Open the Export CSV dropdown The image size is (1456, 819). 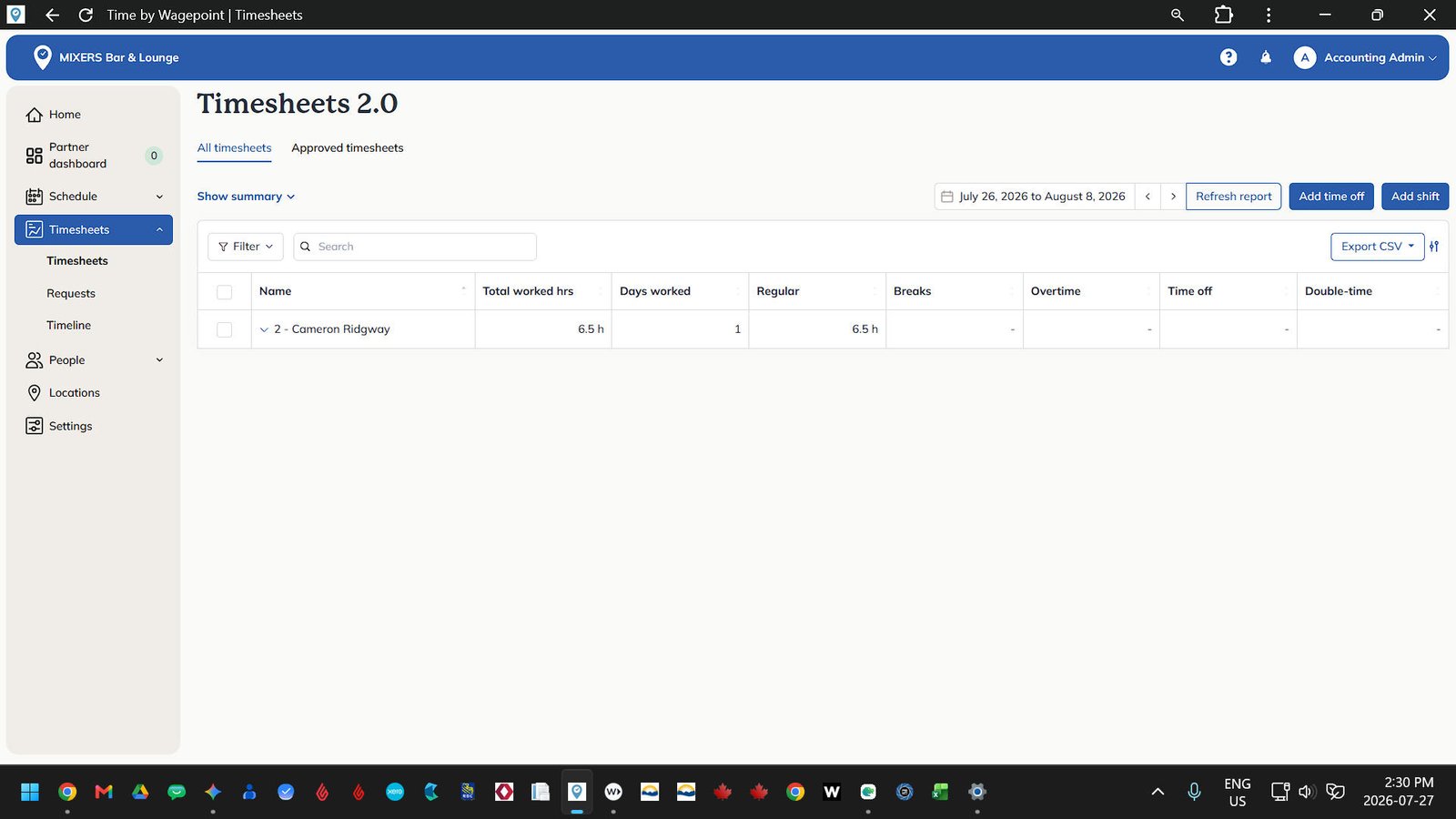[x=1377, y=247]
